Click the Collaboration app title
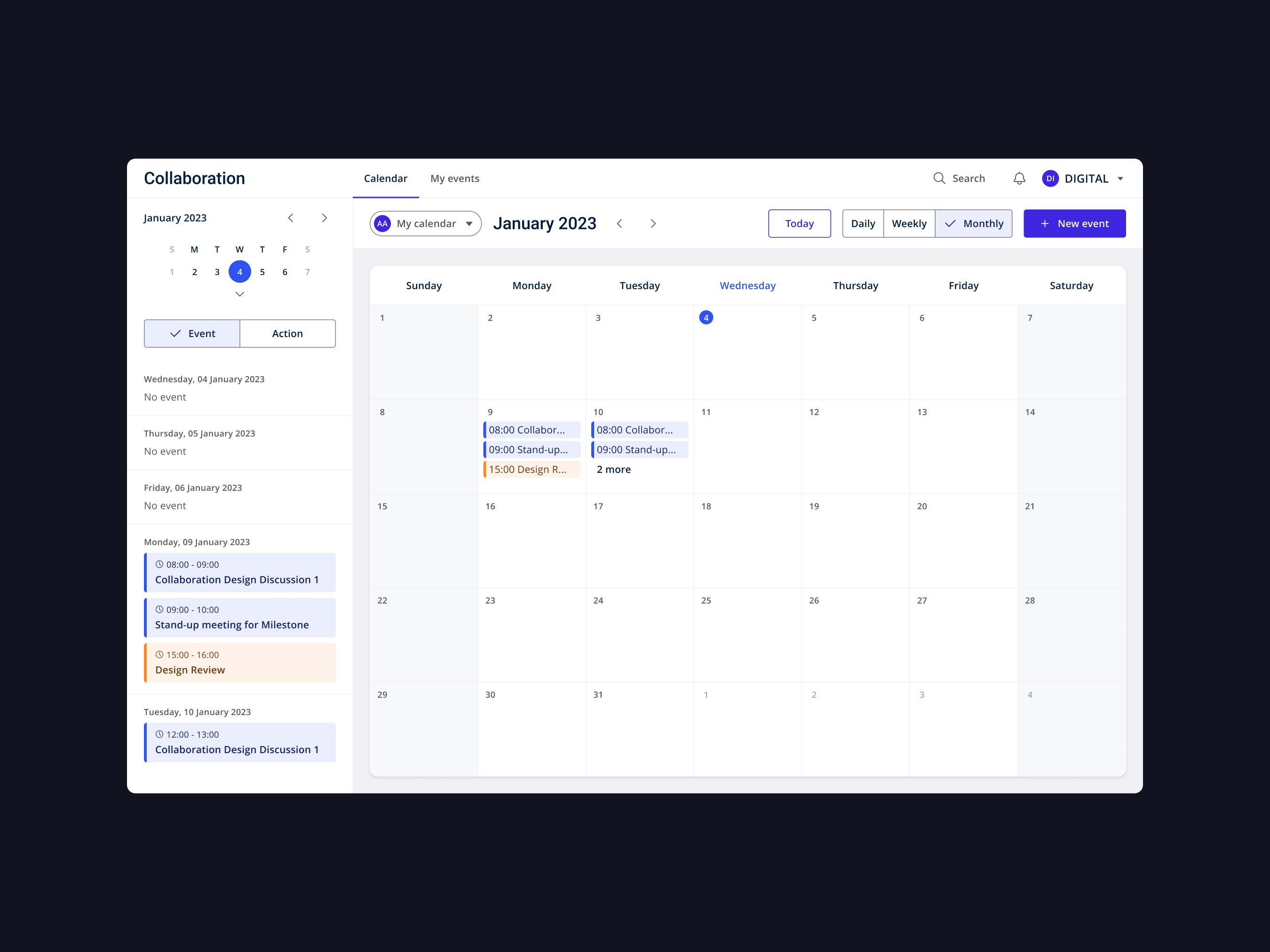 pos(195,179)
